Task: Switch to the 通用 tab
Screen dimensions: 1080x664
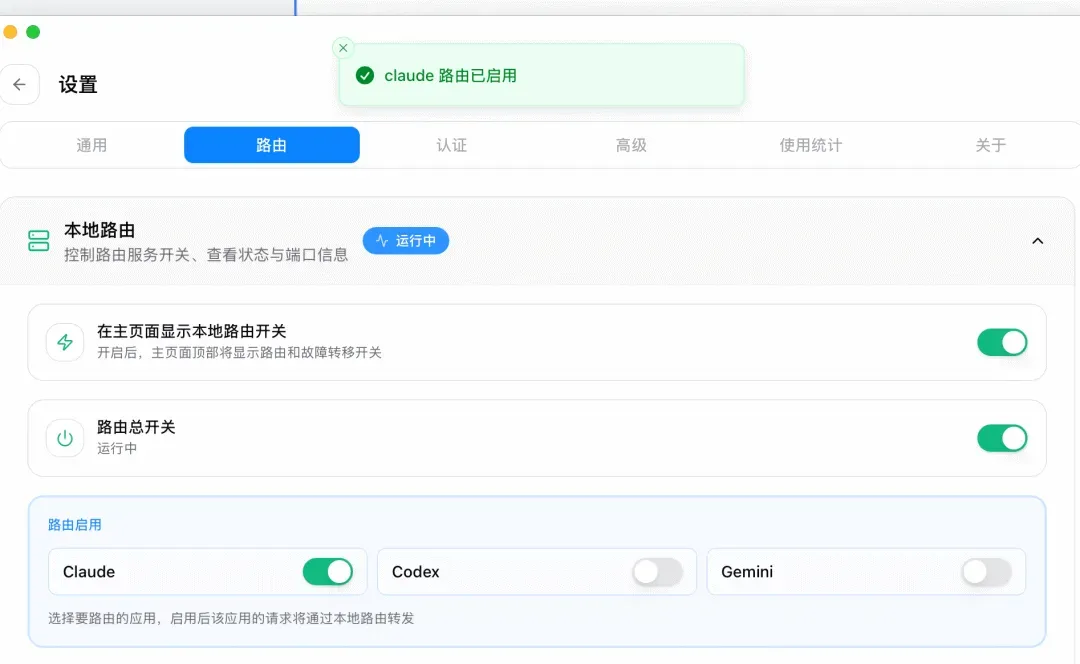Action: [92, 145]
